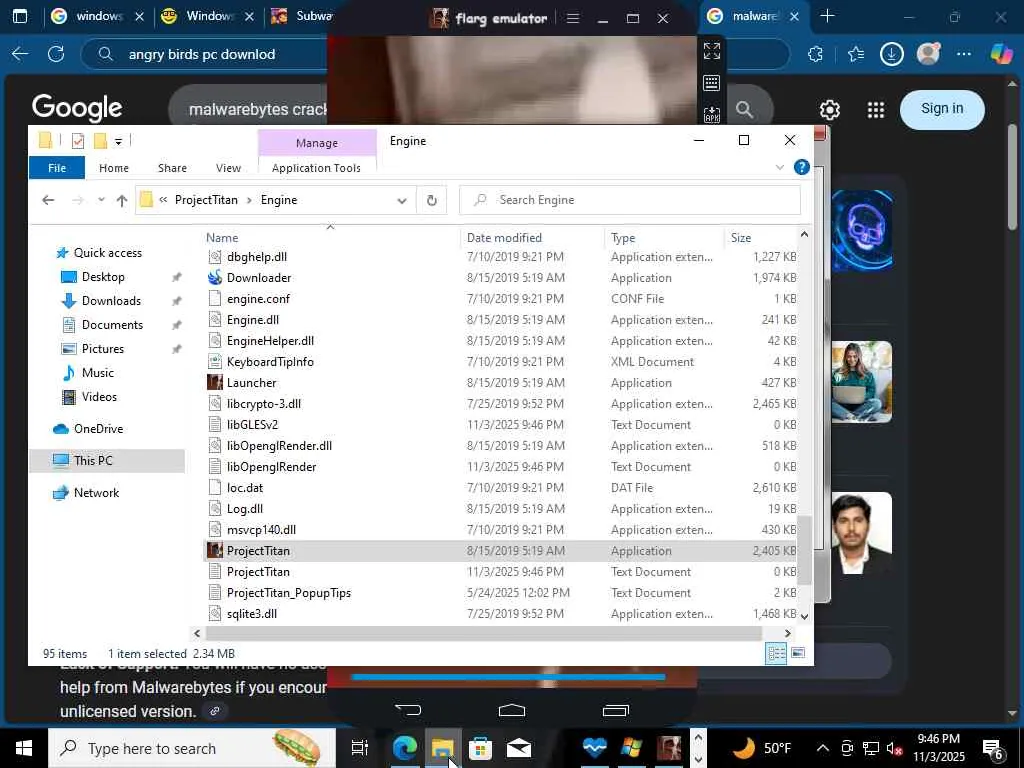Expand the ProjectTitan breadcrumb arrow
Viewport: 1024px width, 768px height.
(249, 200)
